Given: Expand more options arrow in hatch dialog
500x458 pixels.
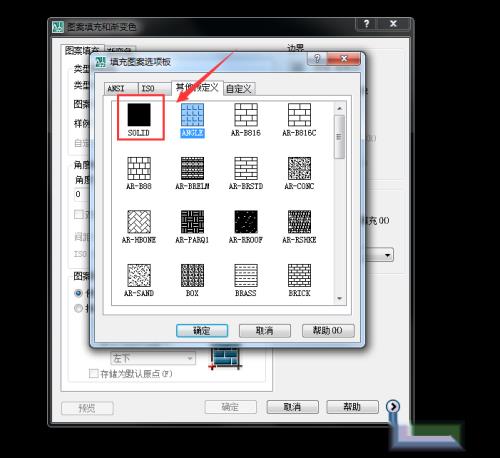Looking at the screenshot, I should coord(393,406).
